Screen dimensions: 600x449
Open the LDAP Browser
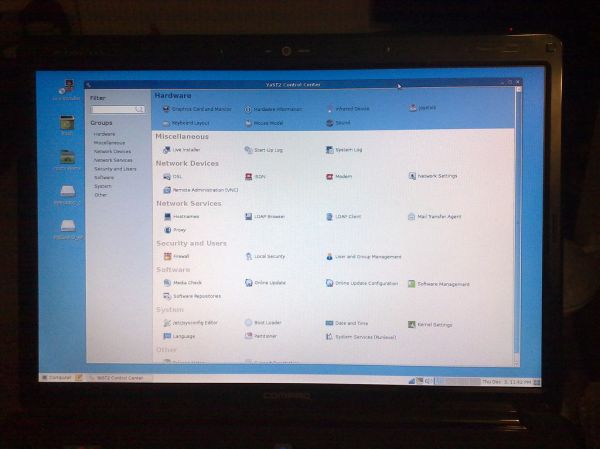(265, 217)
